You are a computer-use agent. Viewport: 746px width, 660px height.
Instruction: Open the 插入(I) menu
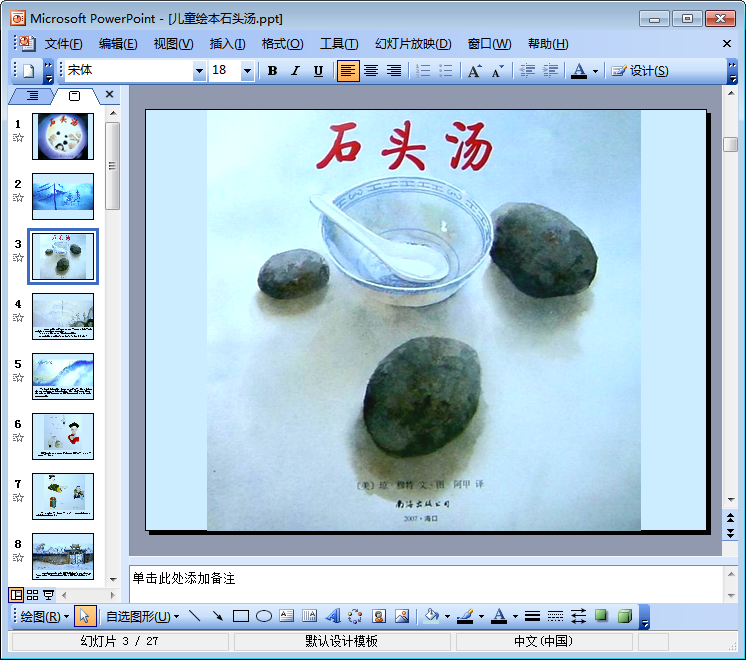(227, 44)
